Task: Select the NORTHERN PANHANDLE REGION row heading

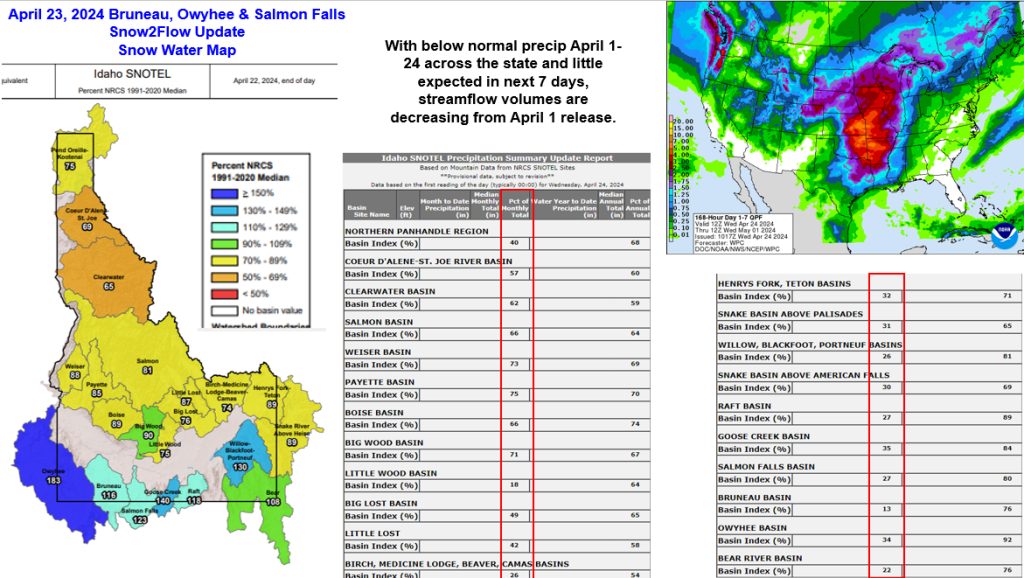Action: [401, 230]
